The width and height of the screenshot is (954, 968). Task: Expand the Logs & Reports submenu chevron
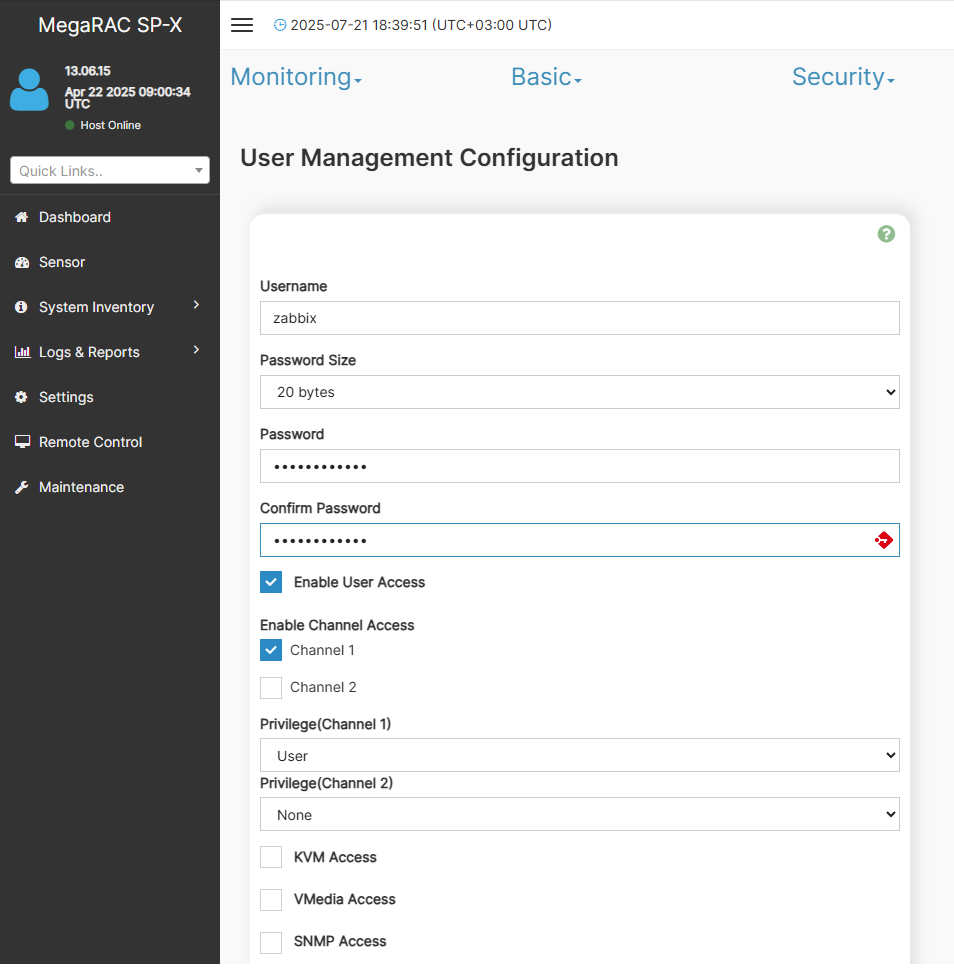(x=196, y=350)
